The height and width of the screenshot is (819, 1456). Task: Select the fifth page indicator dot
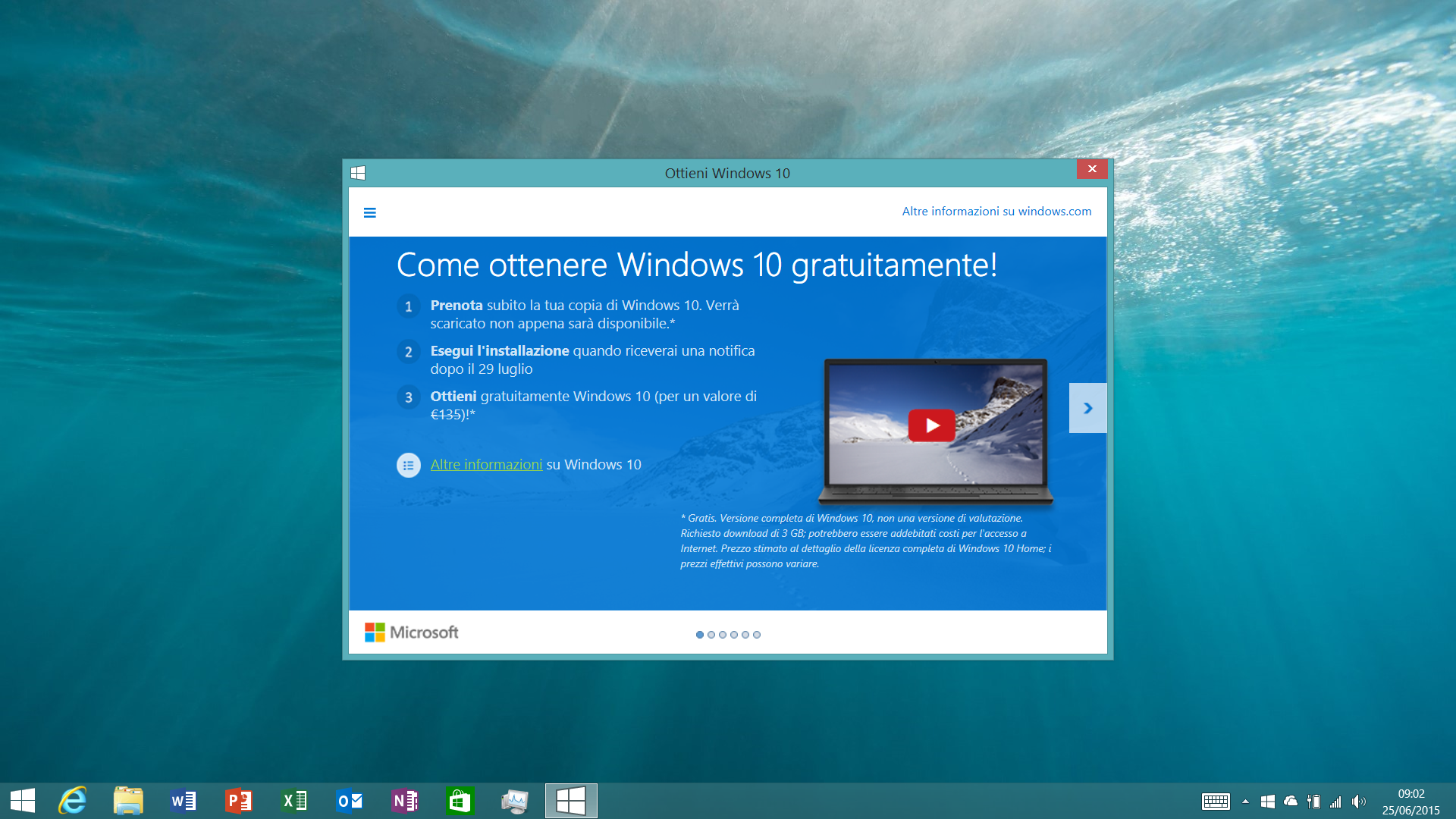(745, 635)
